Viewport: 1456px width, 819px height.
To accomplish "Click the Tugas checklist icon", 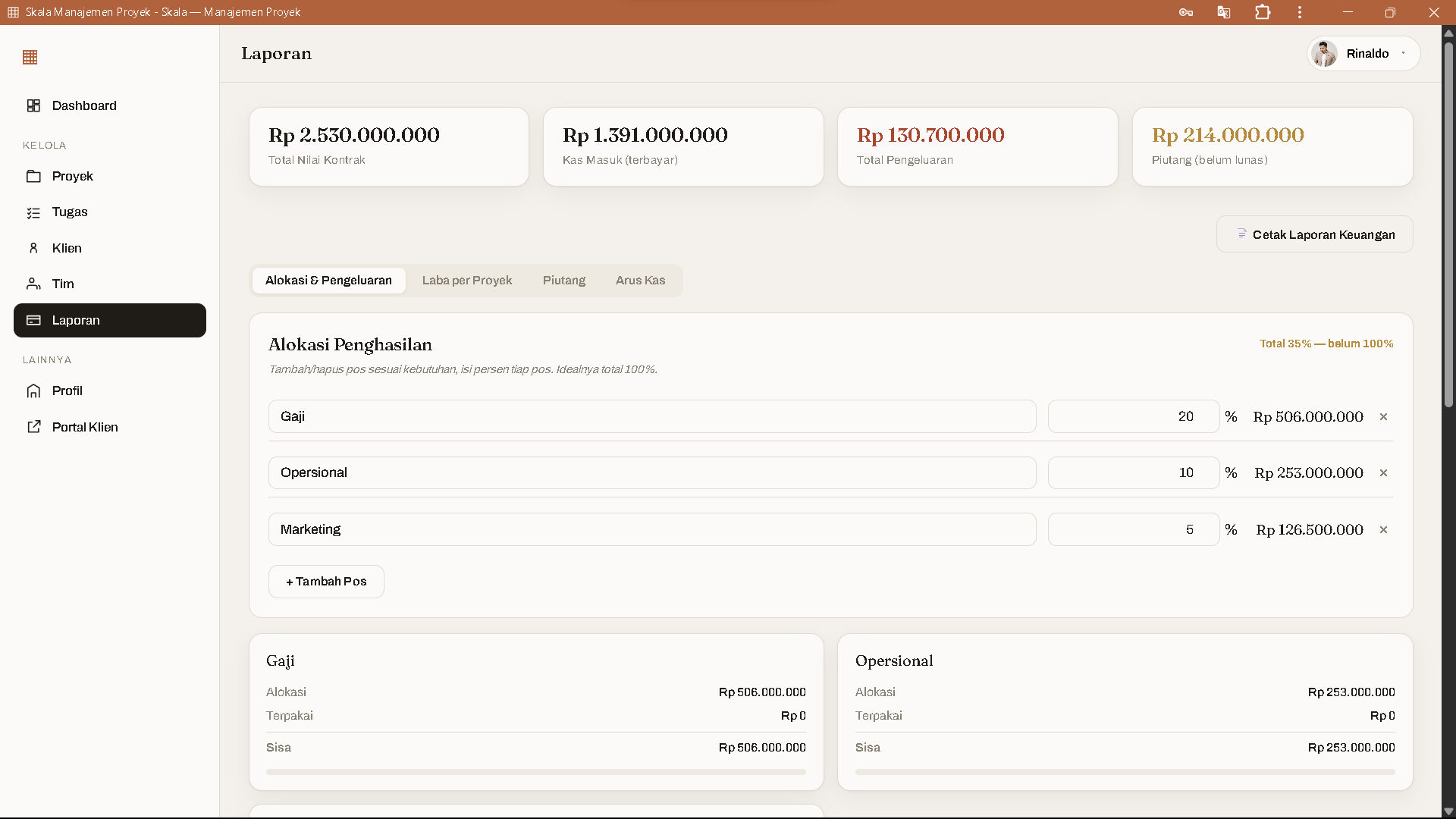I will click(33, 212).
